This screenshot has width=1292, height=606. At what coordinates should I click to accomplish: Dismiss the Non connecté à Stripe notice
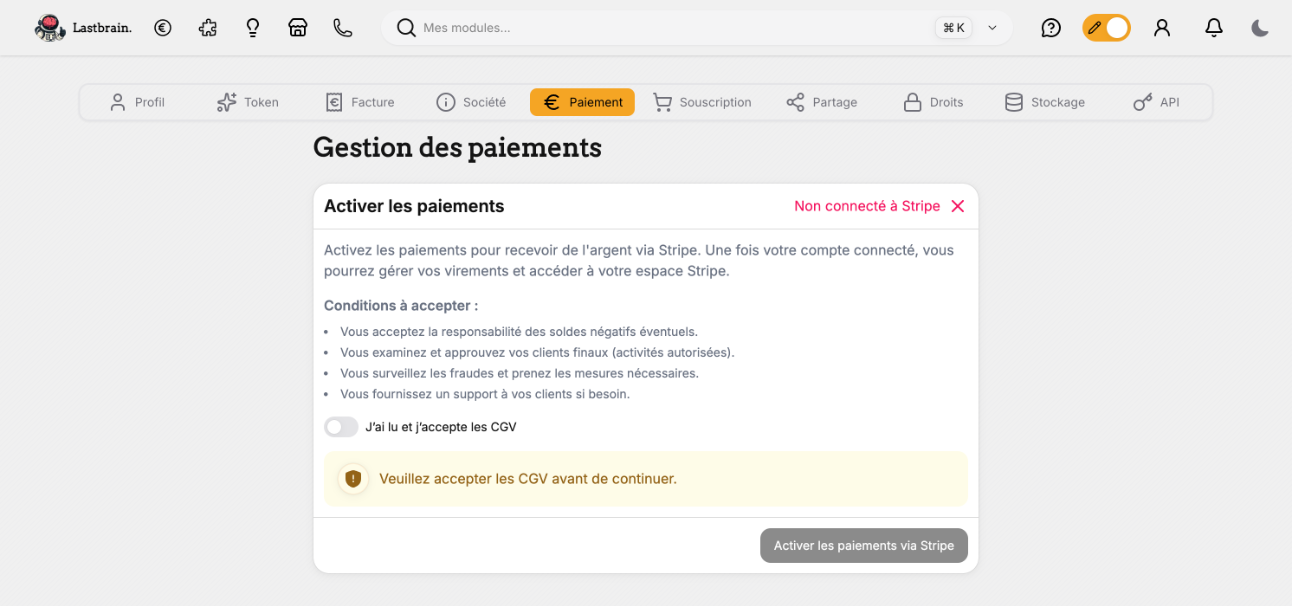(957, 206)
